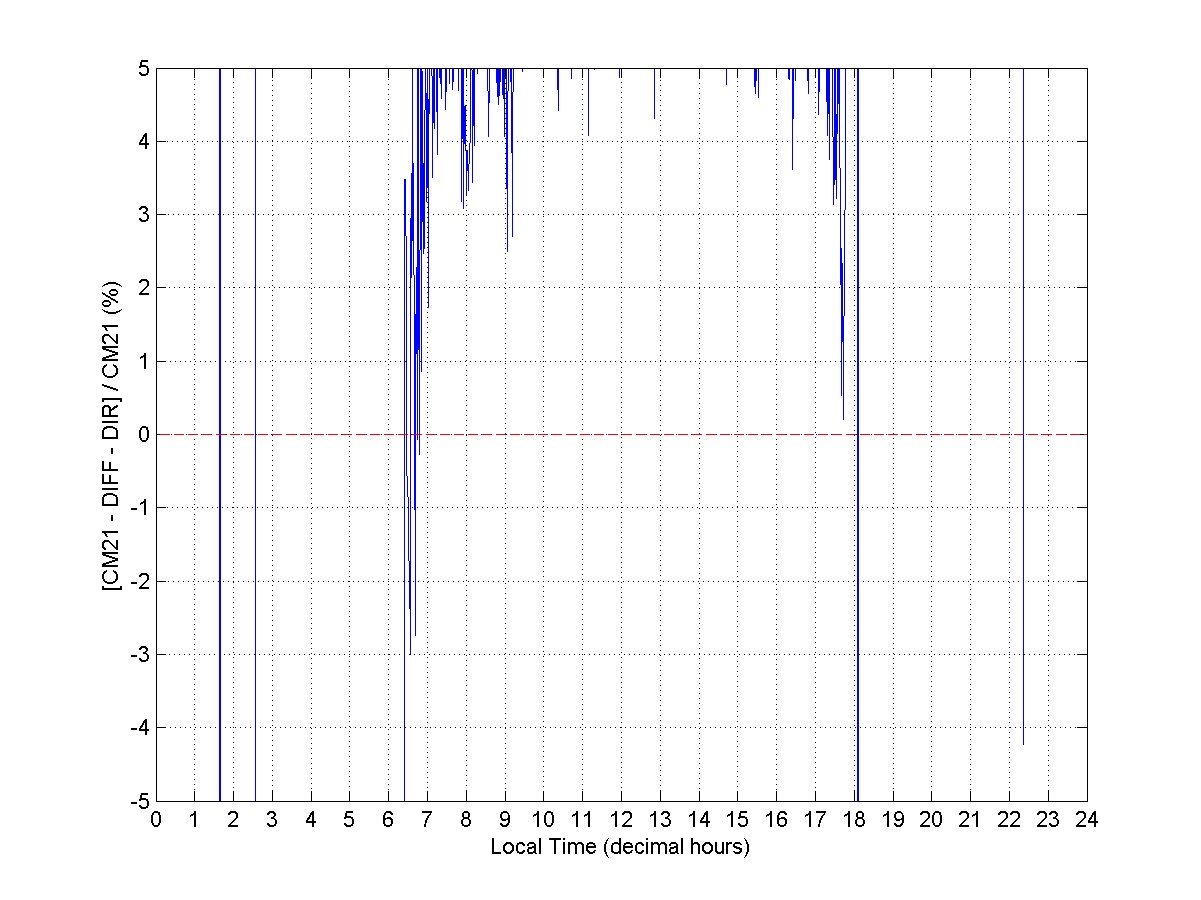Select the blue vertical line at 18 hours

857,600
